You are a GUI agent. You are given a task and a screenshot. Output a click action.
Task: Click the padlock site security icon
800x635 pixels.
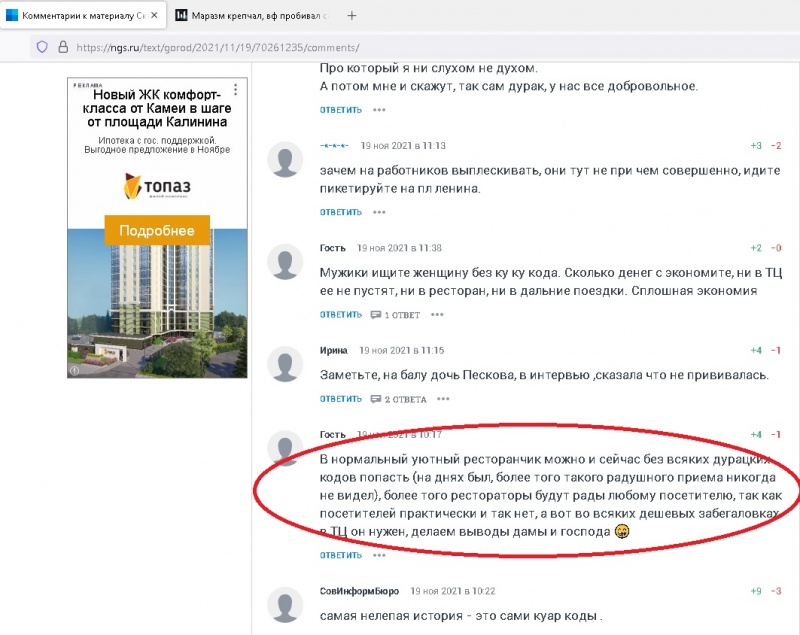click(x=63, y=47)
